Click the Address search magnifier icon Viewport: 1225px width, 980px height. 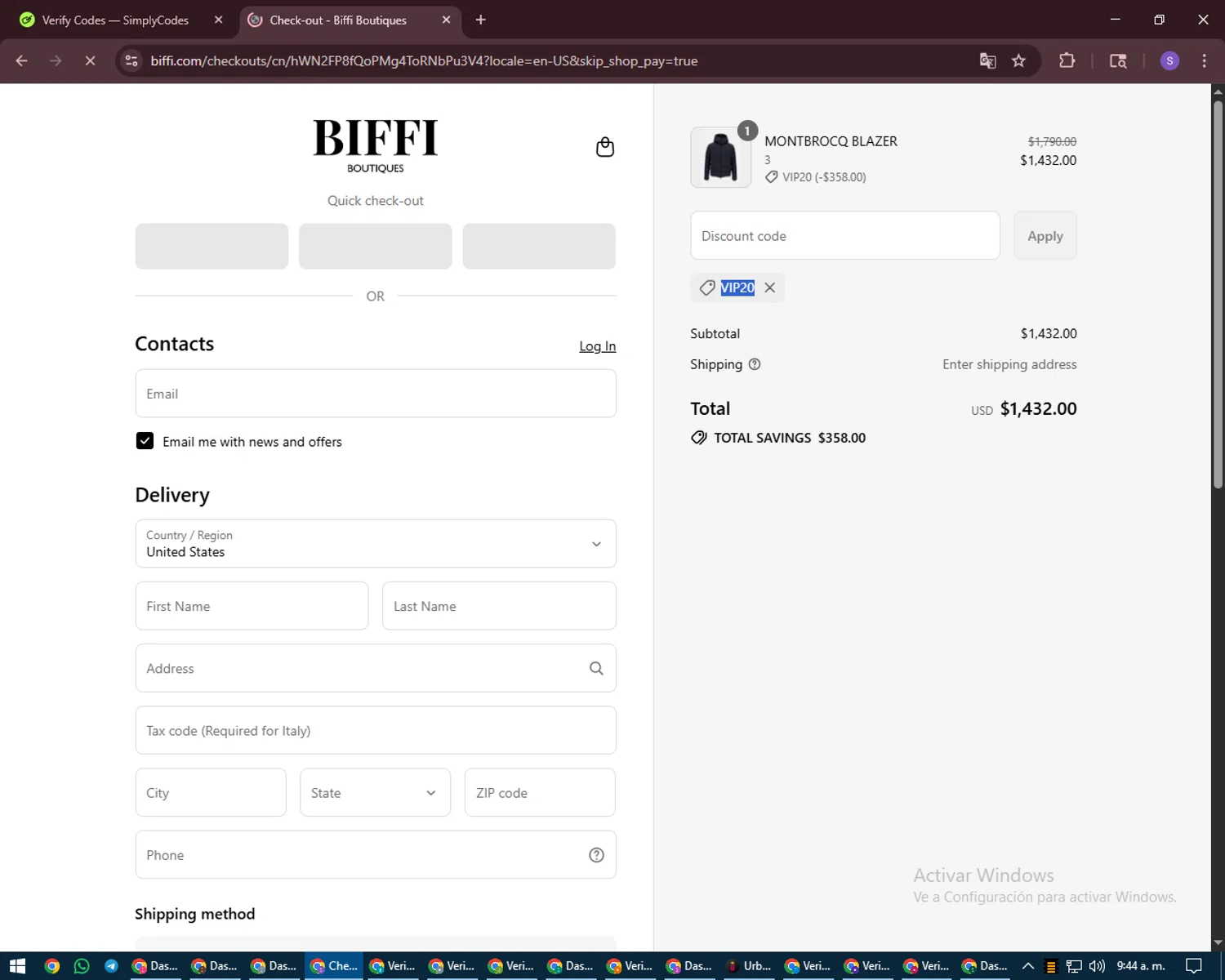tap(597, 668)
